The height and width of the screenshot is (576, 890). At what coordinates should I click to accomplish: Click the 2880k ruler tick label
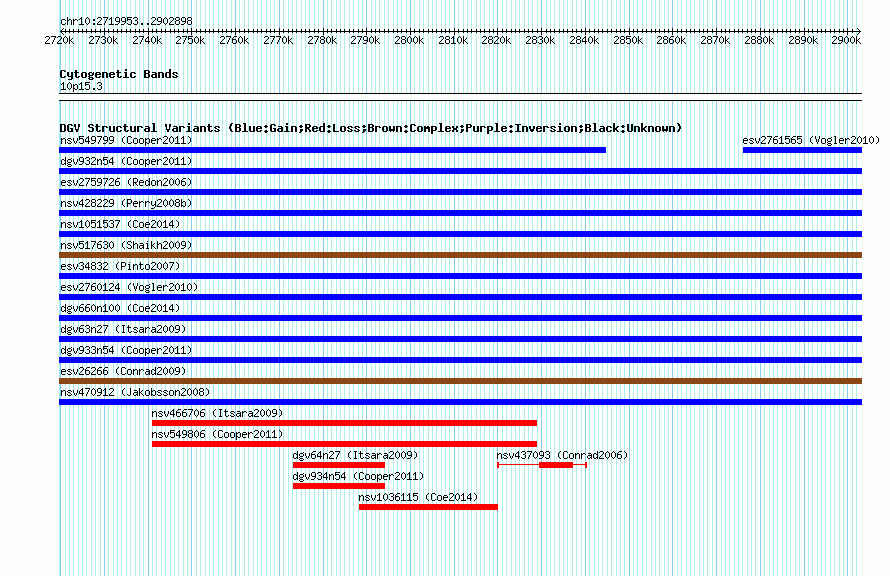point(759,40)
